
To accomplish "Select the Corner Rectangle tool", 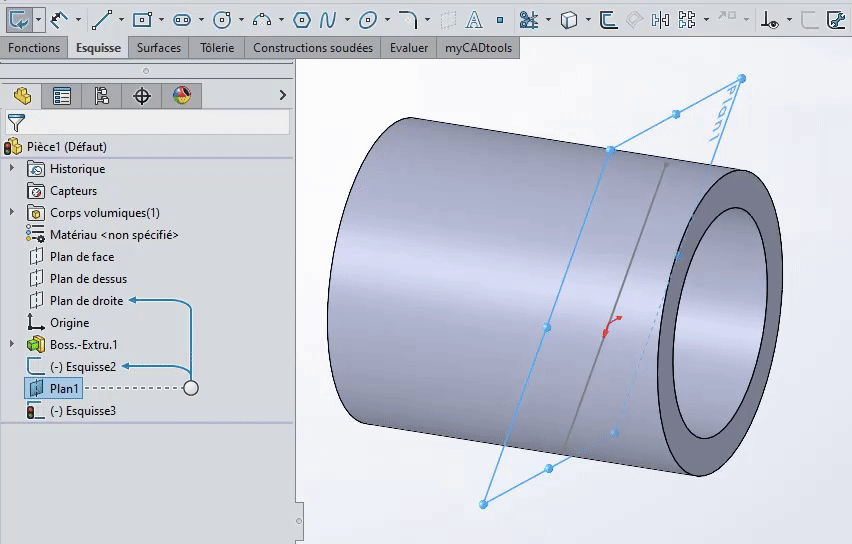I will (x=142, y=20).
